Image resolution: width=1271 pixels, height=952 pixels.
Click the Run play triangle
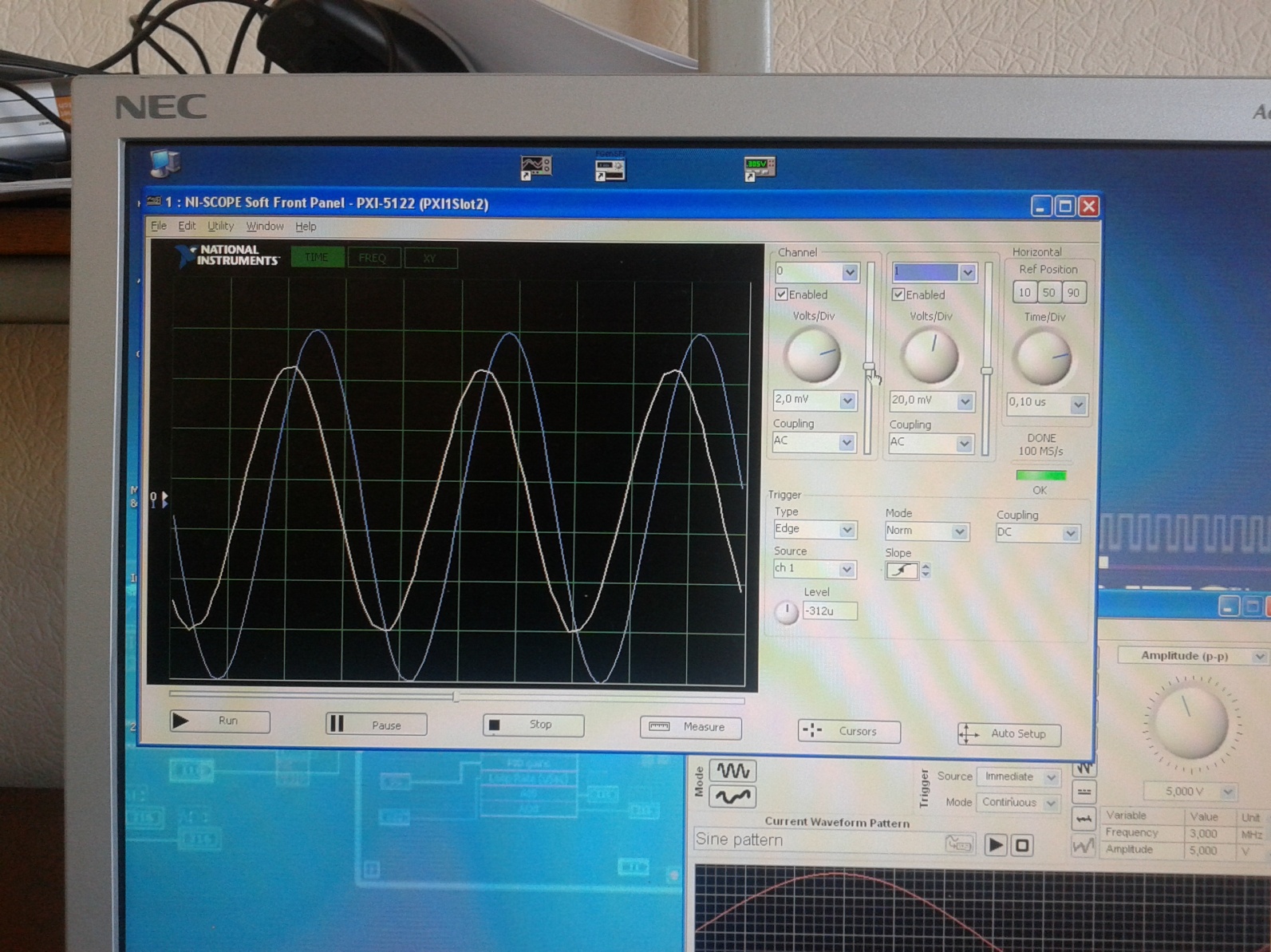[181, 721]
